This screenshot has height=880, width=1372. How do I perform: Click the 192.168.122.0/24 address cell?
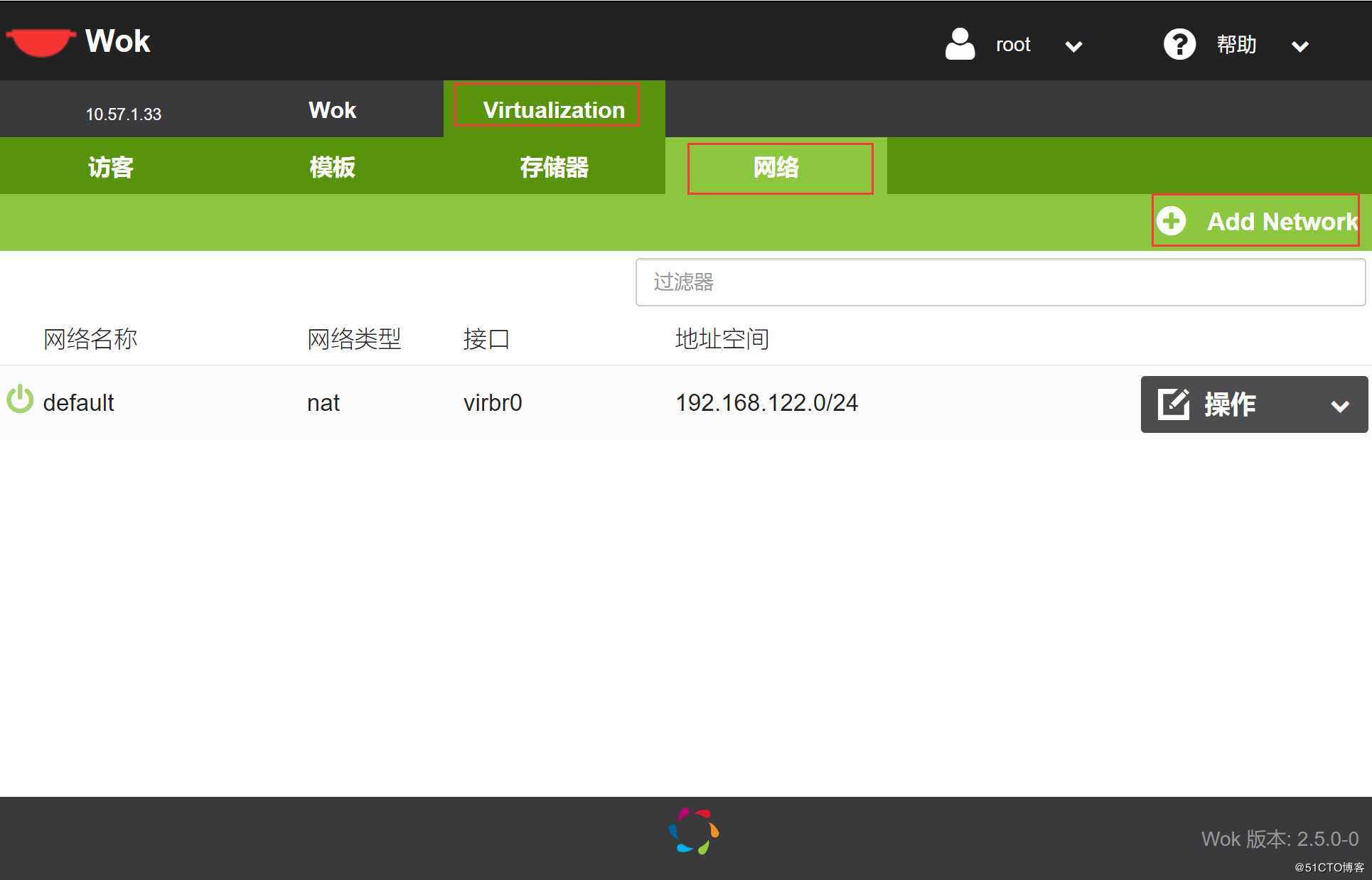pos(767,402)
